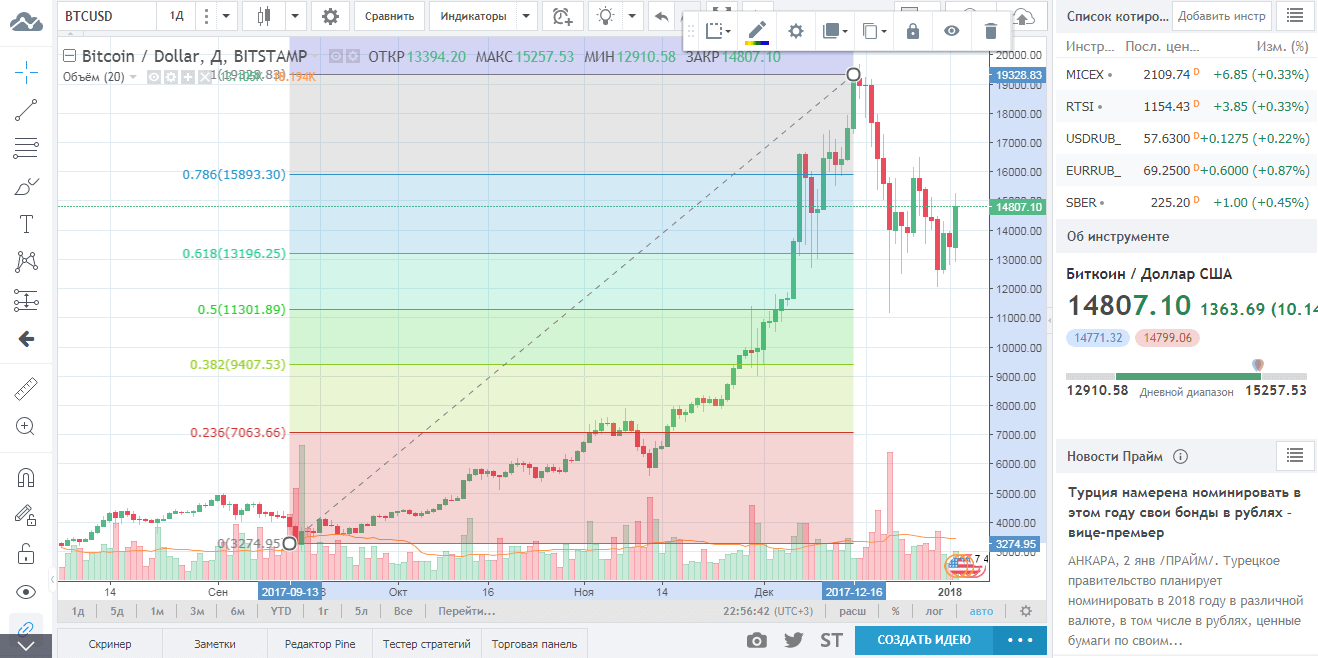Click the line color pencil swatch

[757, 31]
